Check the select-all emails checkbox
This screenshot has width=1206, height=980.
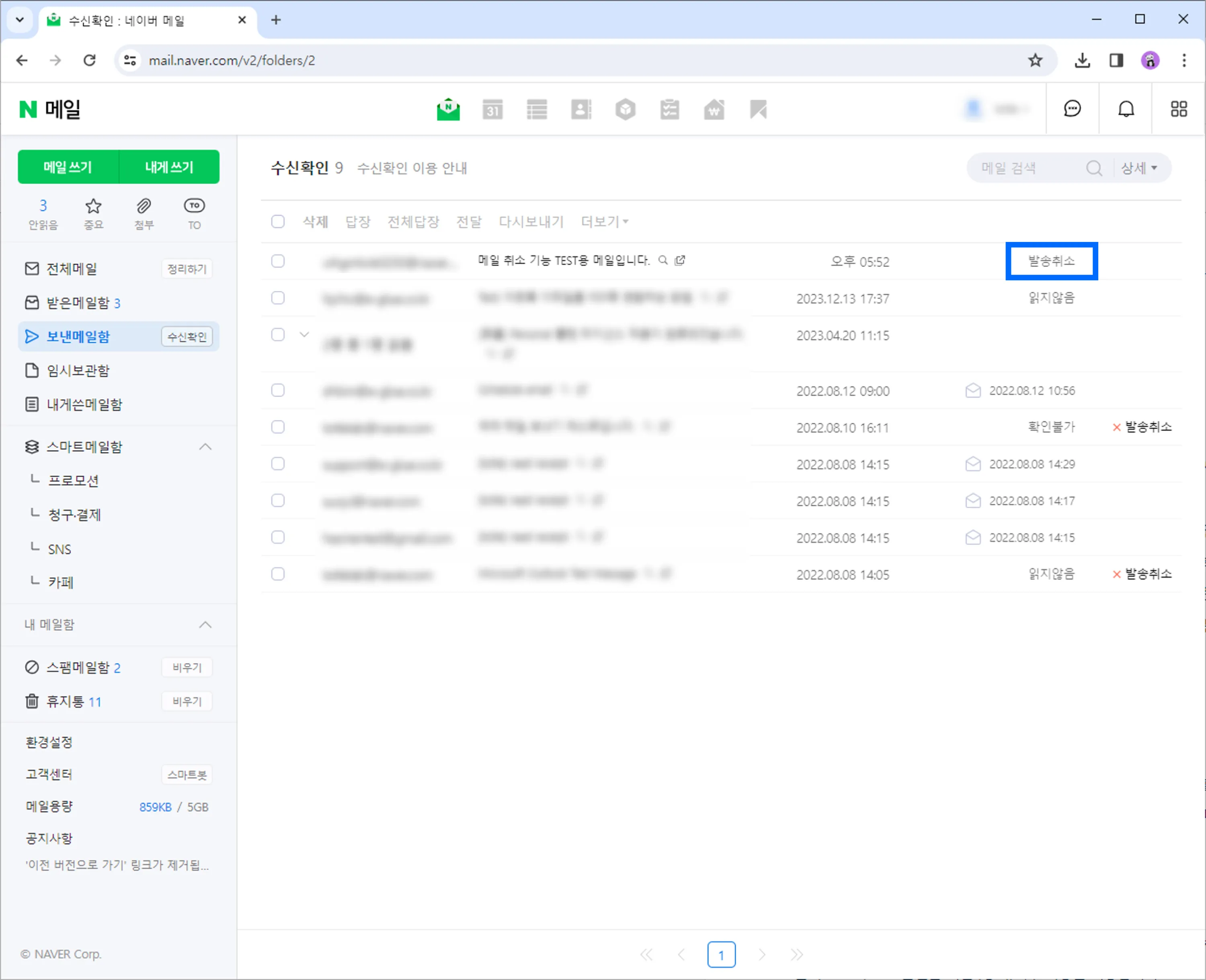coord(278,221)
